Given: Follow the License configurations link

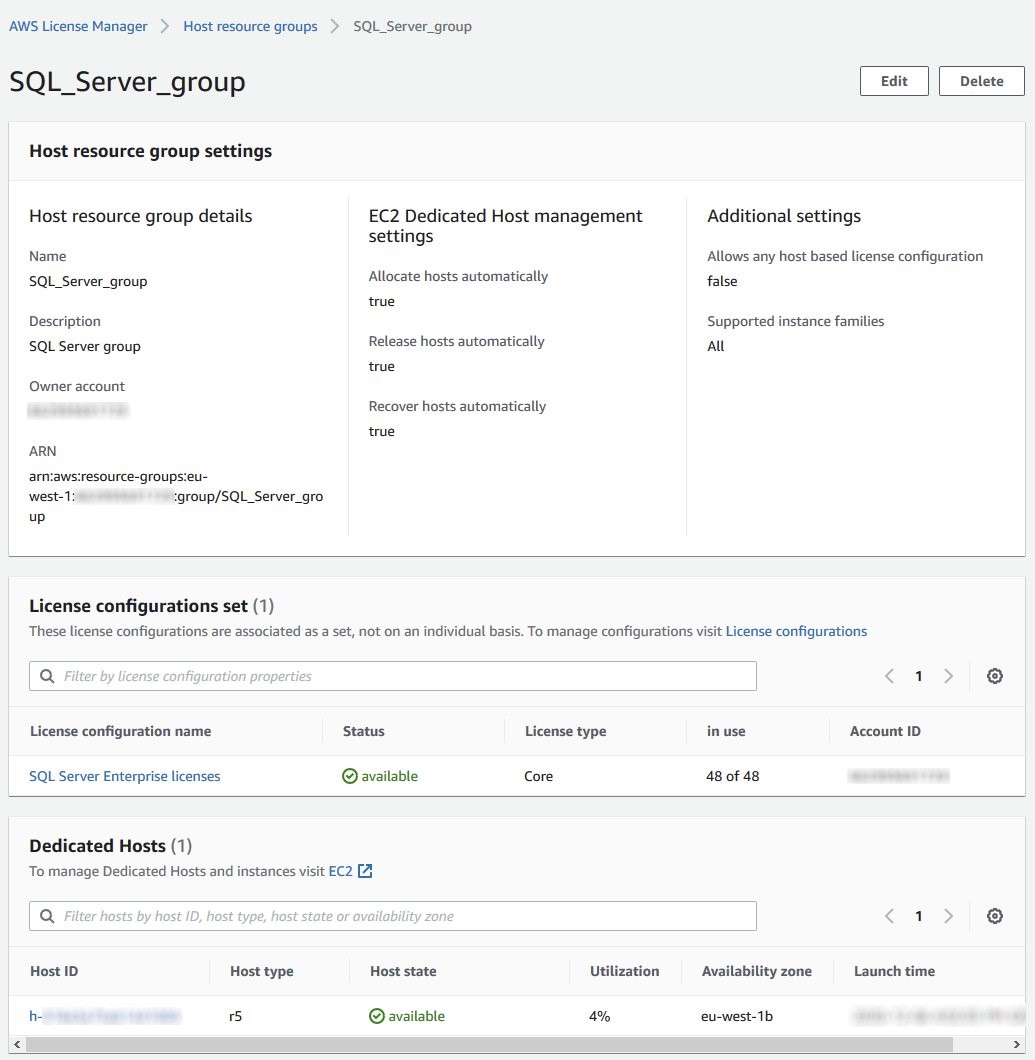Looking at the screenshot, I should pos(796,631).
